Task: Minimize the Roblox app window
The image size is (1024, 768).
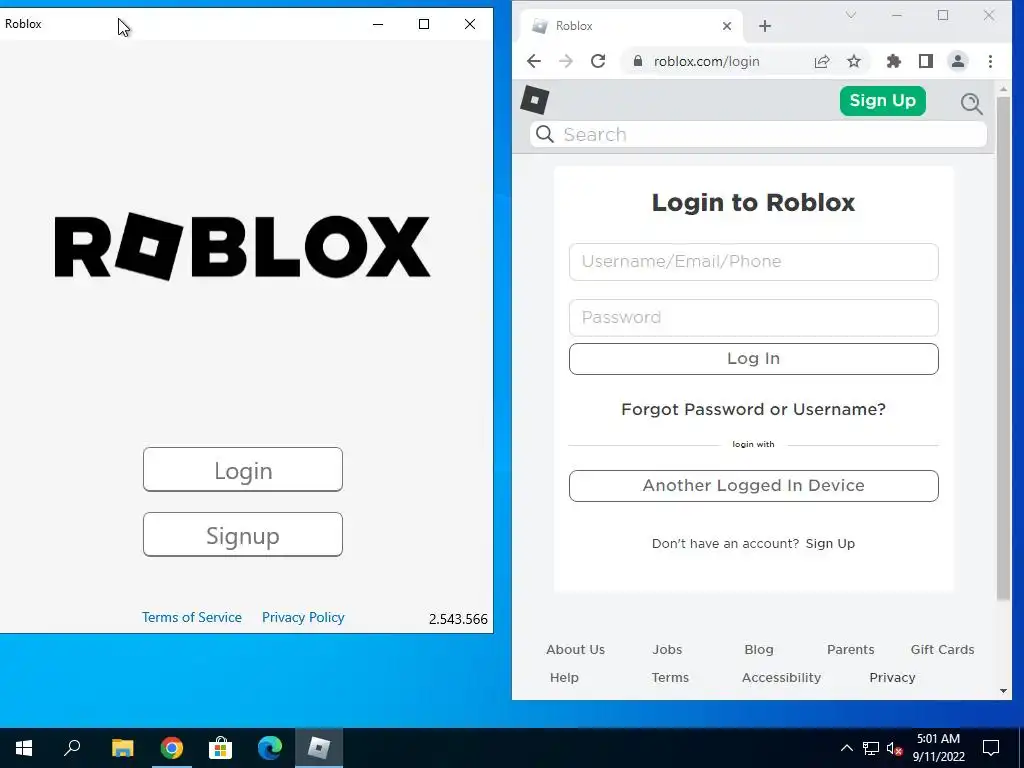Action: pos(377,24)
